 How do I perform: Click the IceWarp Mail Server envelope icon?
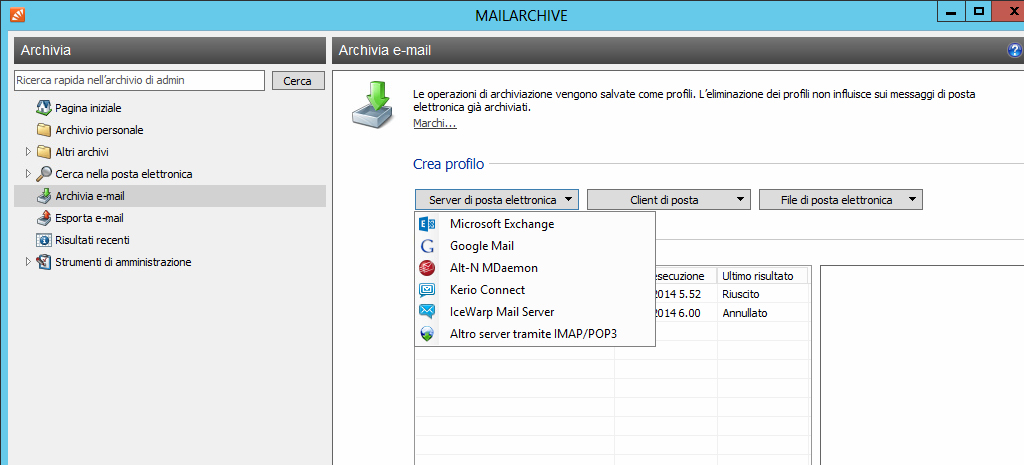click(427, 312)
